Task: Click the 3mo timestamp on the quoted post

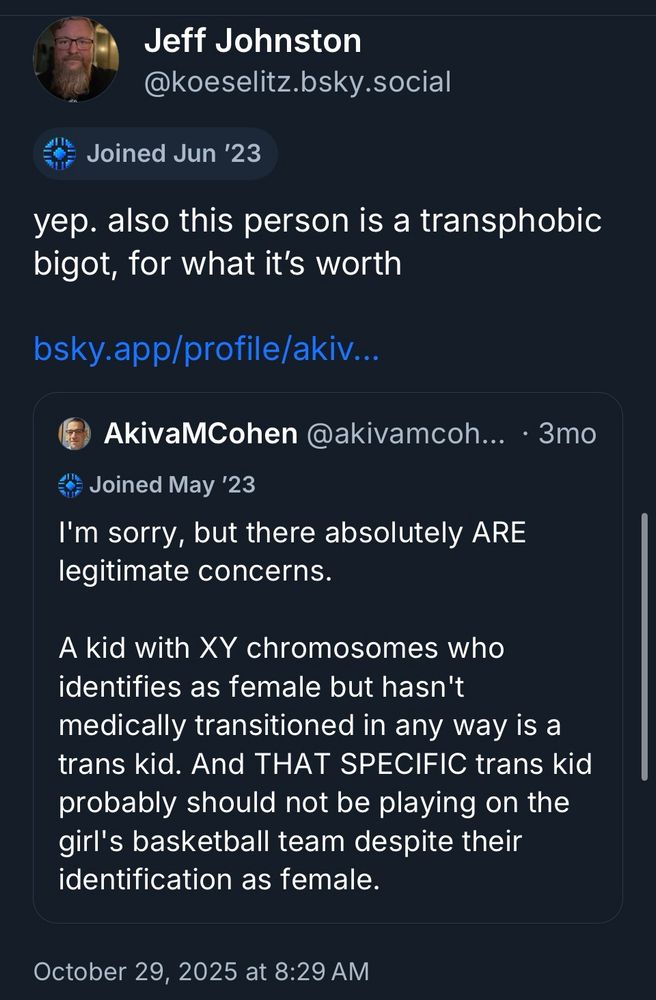Action: coord(566,433)
